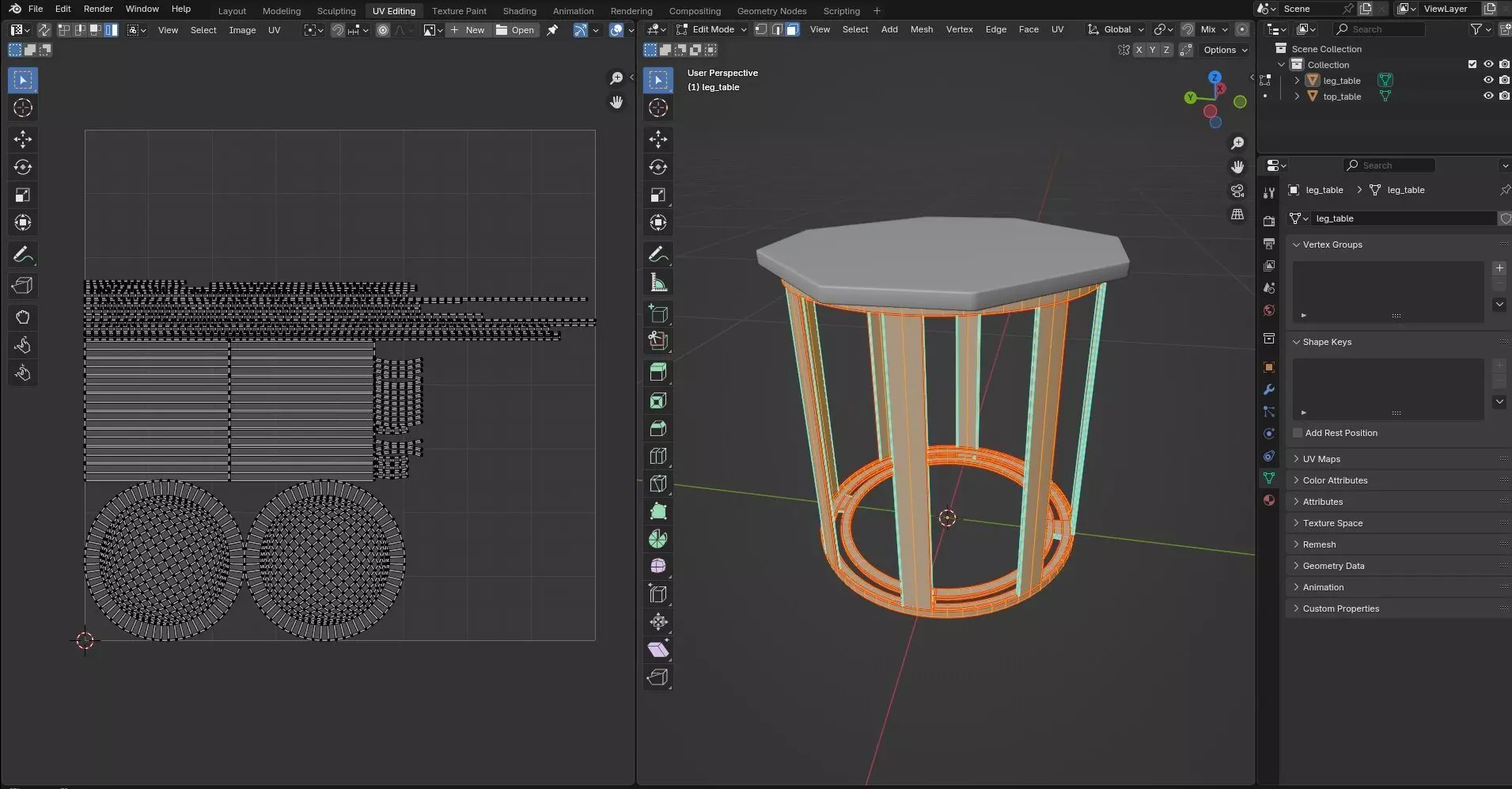Image resolution: width=1512 pixels, height=789 pixels.
Task: Open the Global transform orientation dropdown
Action: [1116, 29]
